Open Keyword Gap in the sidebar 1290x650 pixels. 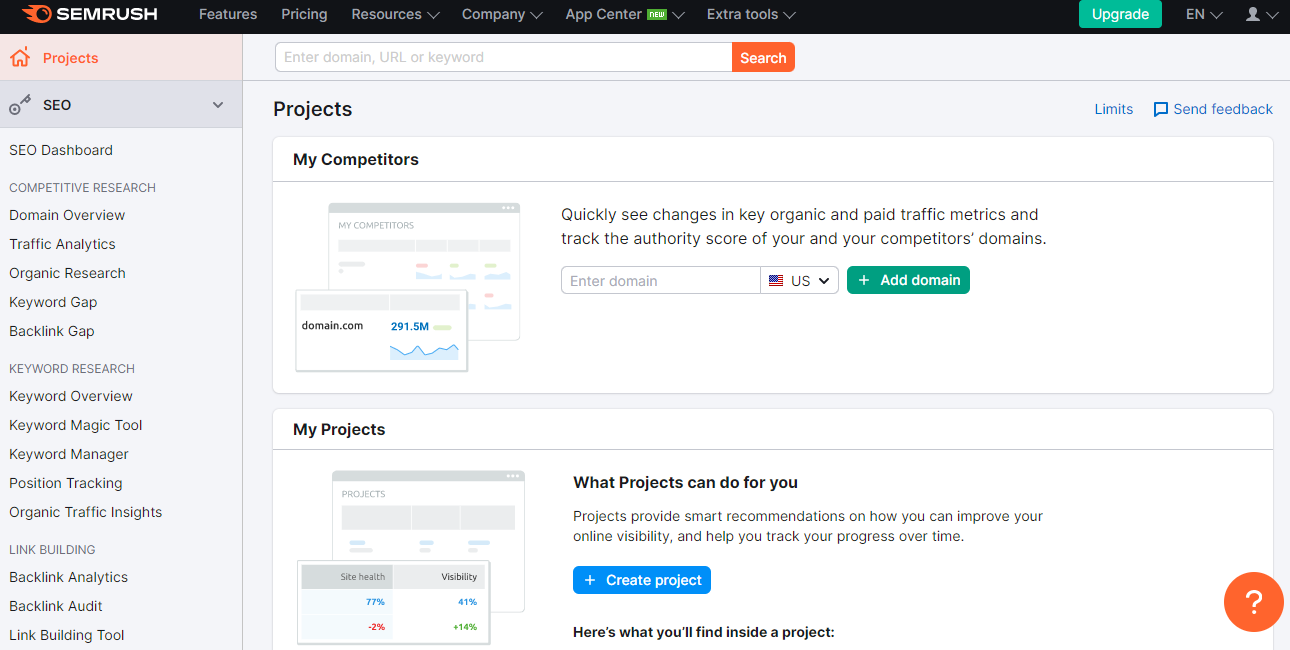coord(53,302)
